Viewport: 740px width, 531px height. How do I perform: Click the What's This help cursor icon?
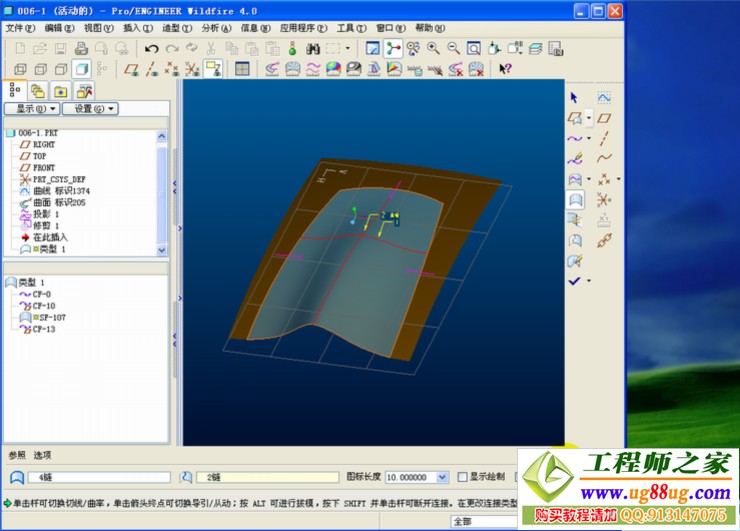pos(505,69)
